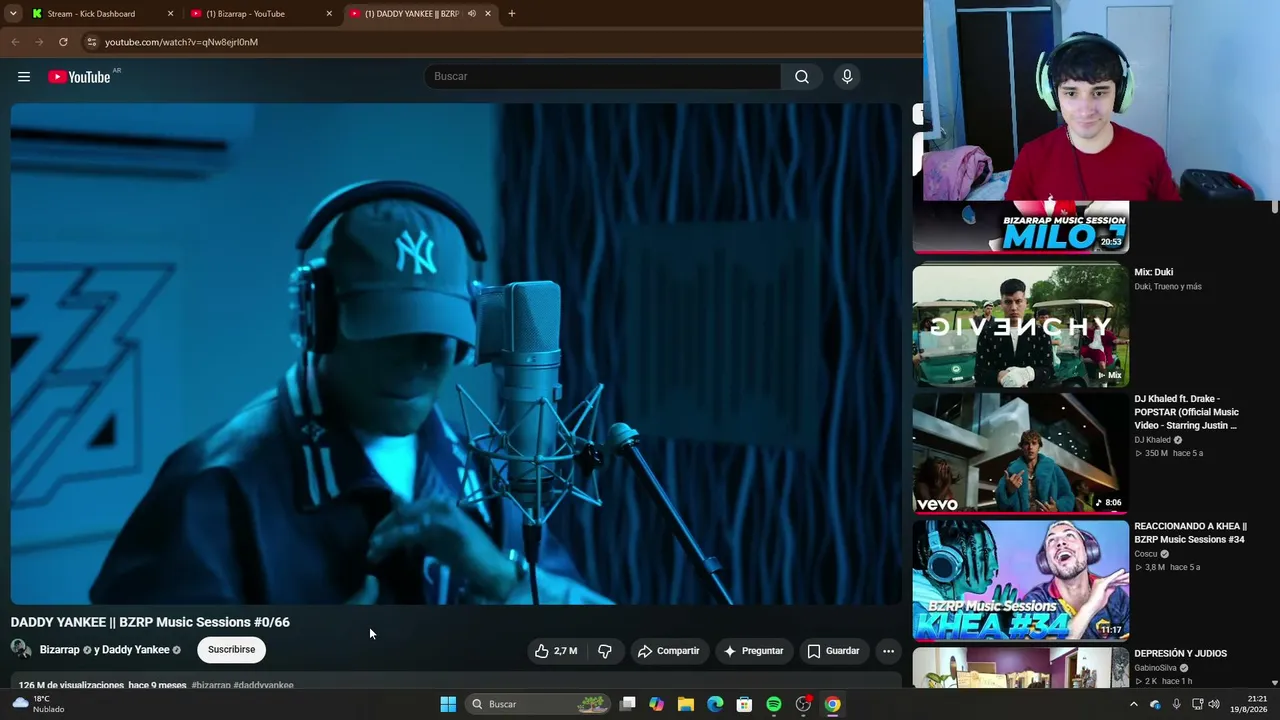1280x720 pixels.
Task: Open a new Chrome tab
Action: pos(512,14)
